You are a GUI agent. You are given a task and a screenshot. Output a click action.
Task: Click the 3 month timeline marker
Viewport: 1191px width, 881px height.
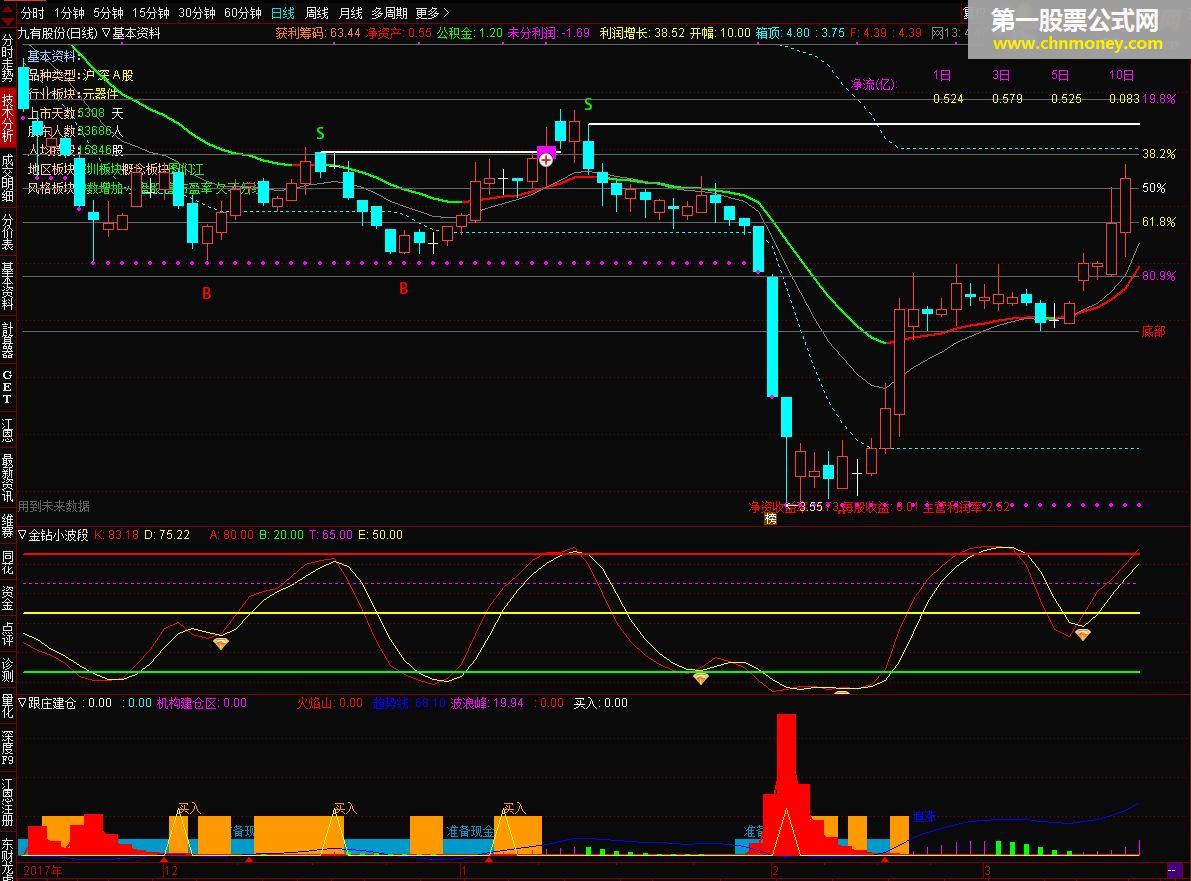coord(987,870)
